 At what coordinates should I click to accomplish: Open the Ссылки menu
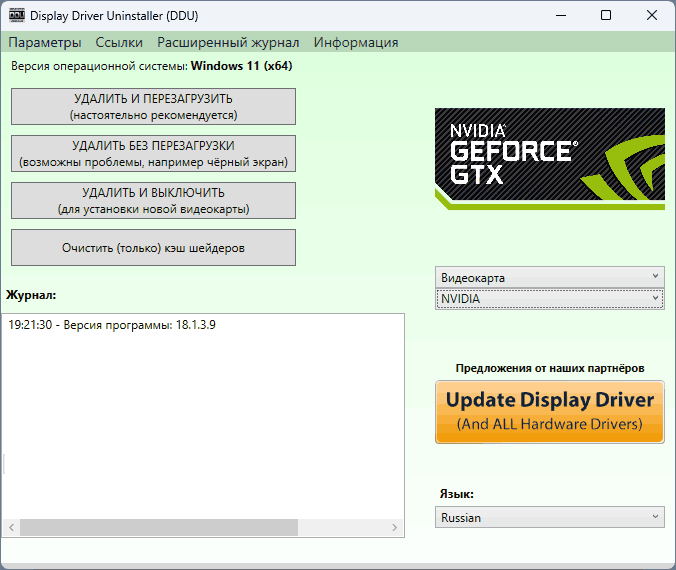click(119, 42)
